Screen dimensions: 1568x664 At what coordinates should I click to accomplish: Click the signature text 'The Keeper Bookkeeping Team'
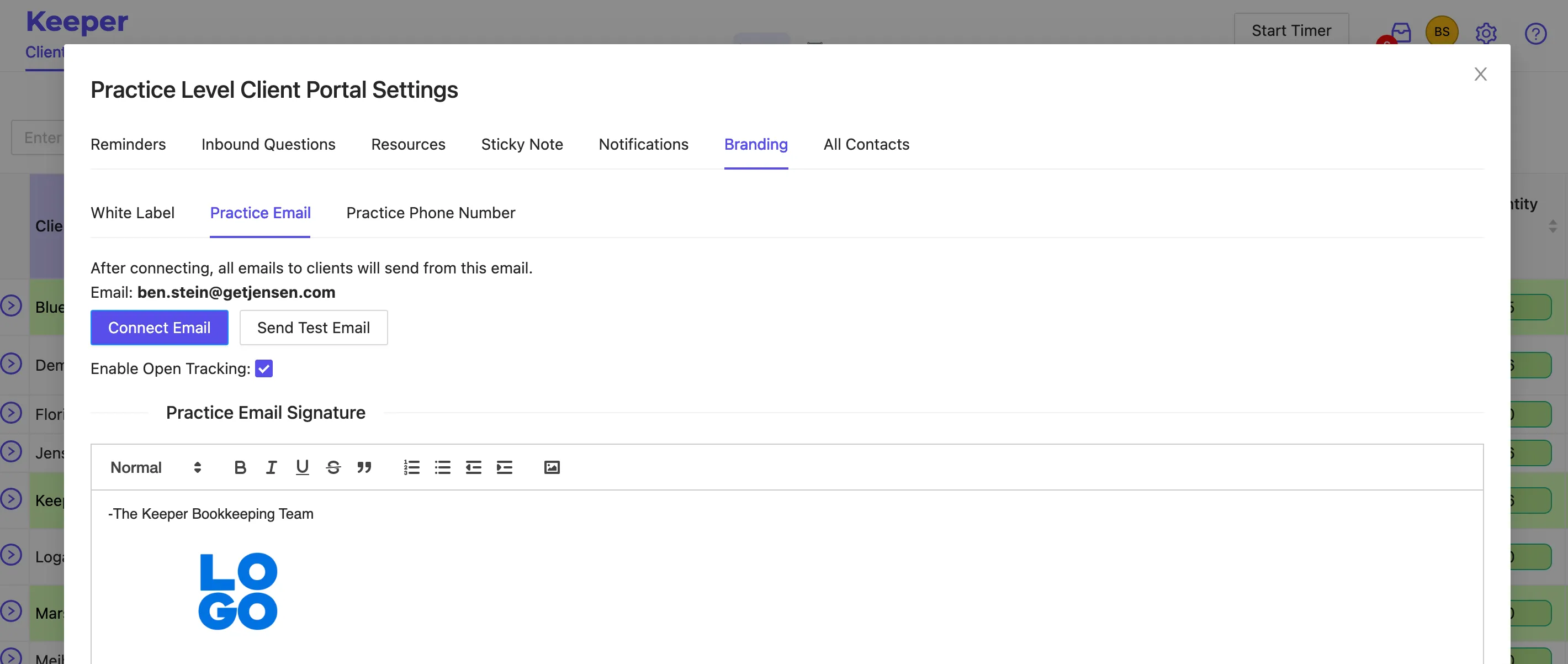pyautogui.click(x=213, y=514)
